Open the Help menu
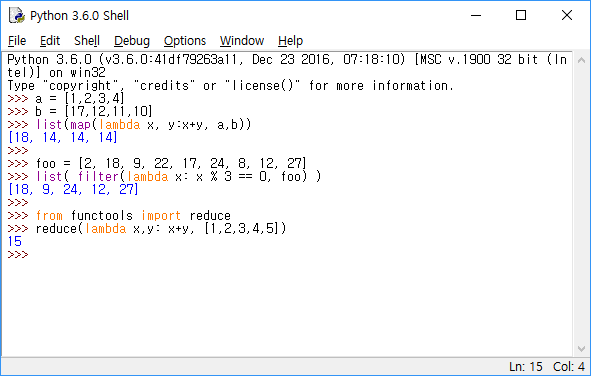This screenshot has width=591, height=376. point(290,41)
